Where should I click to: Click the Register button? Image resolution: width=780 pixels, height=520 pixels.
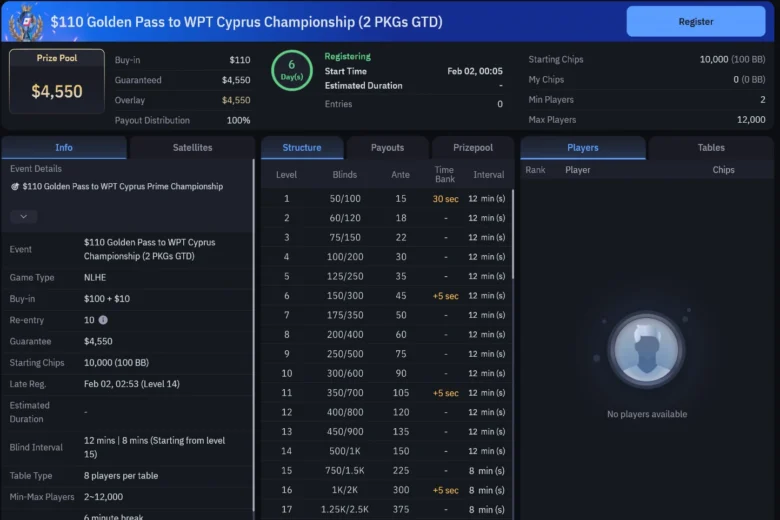tap(695, 21)
